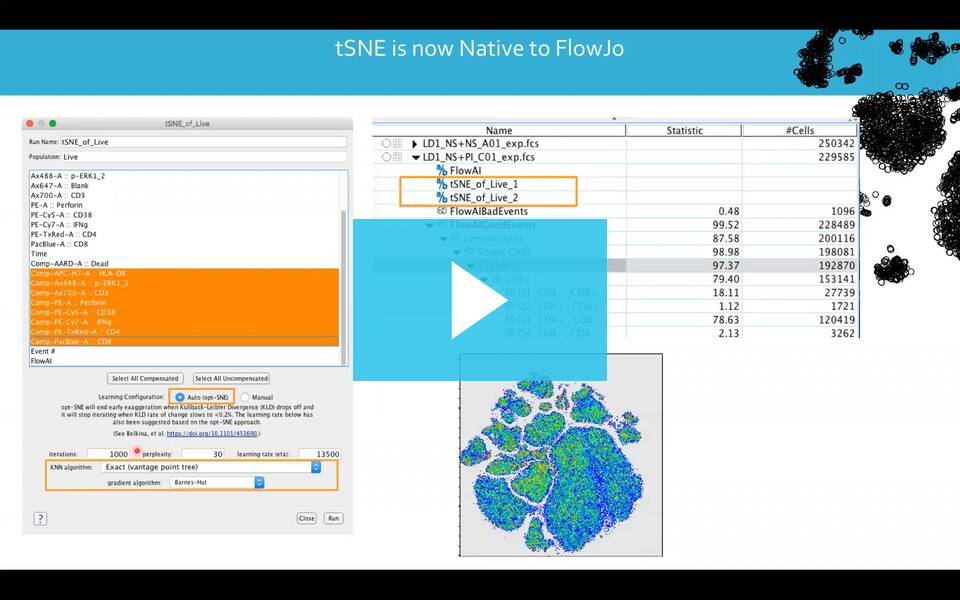Toggle the circle next to LD1_NS+NS_A01_exp.fcs
Viewport: 960px width, 600px height.
[386, 143]
